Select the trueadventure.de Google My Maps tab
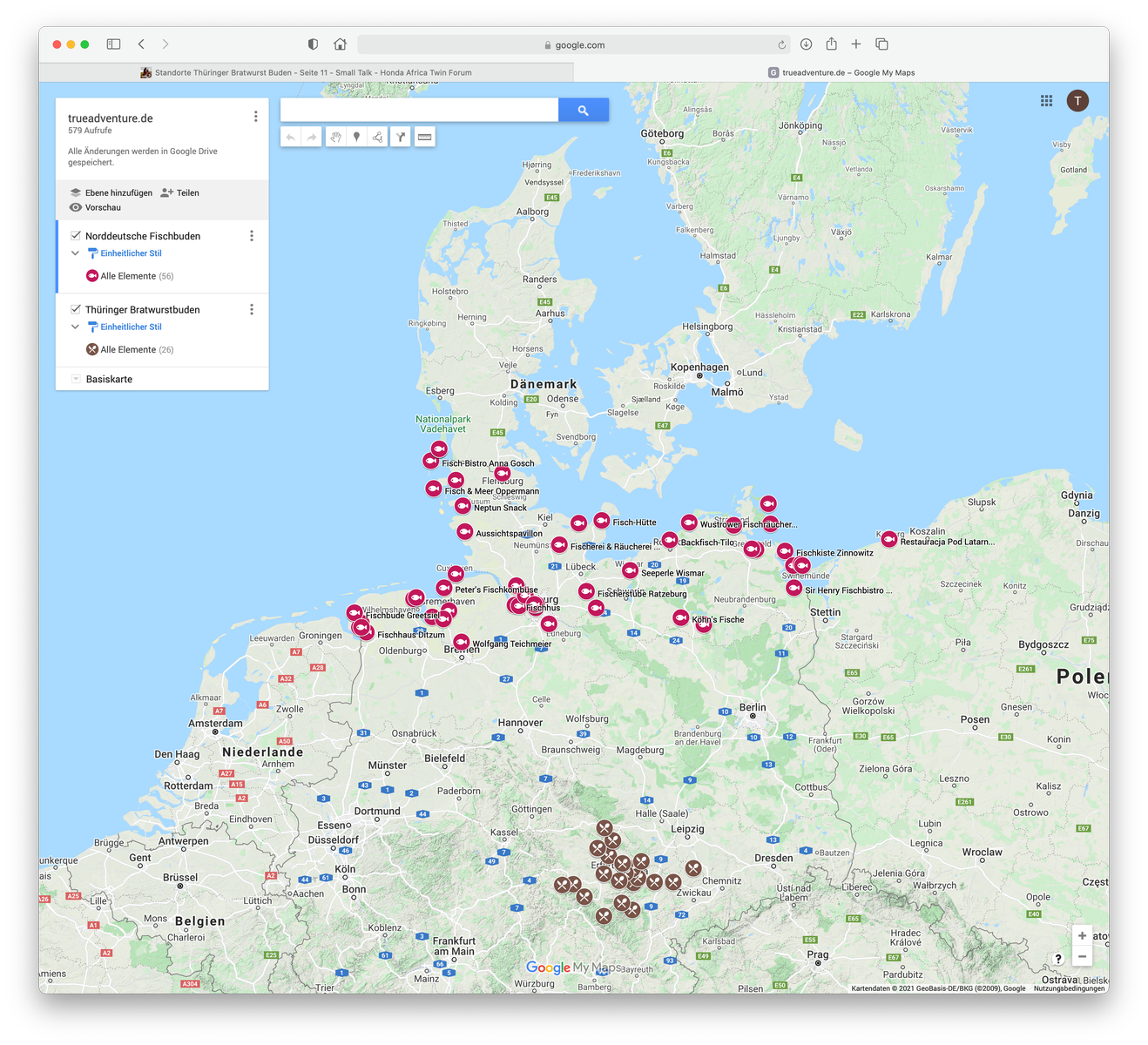The height and width of the screenshot is (1045, 1148). click(x=841, y=73)
